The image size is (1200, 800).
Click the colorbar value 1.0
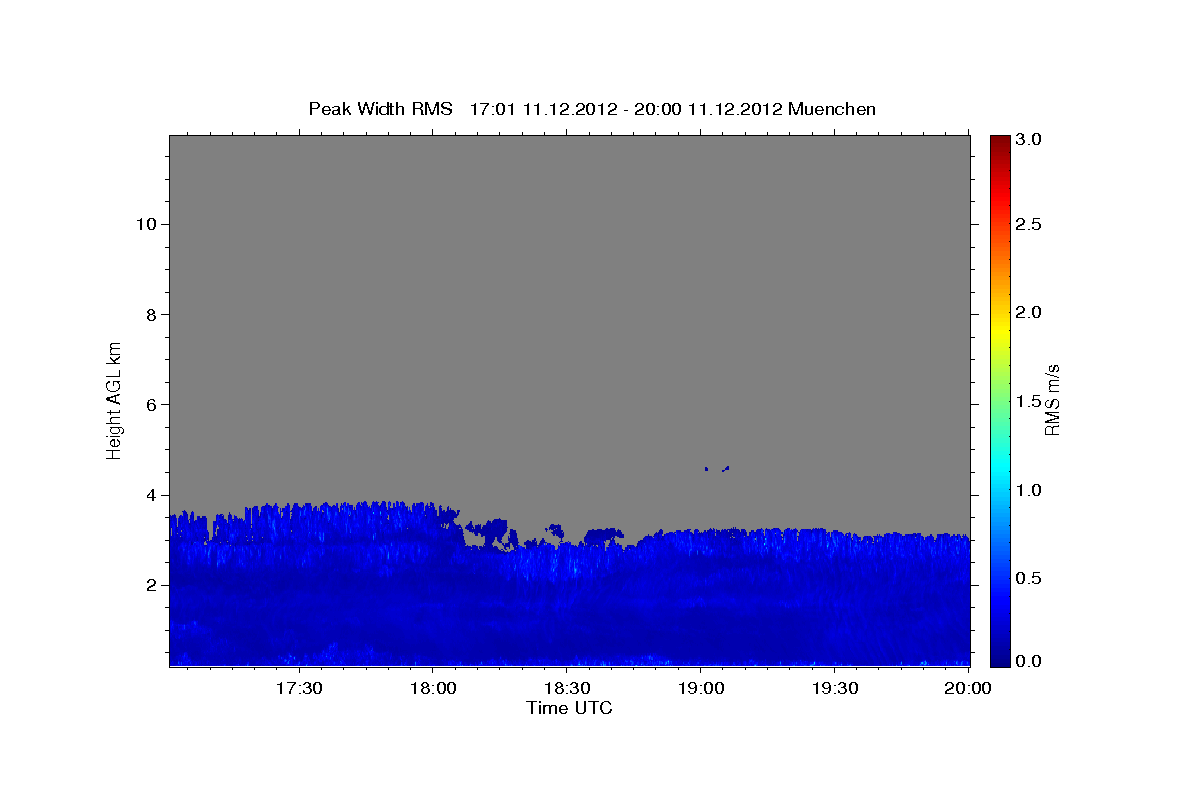coord(1030,490)
